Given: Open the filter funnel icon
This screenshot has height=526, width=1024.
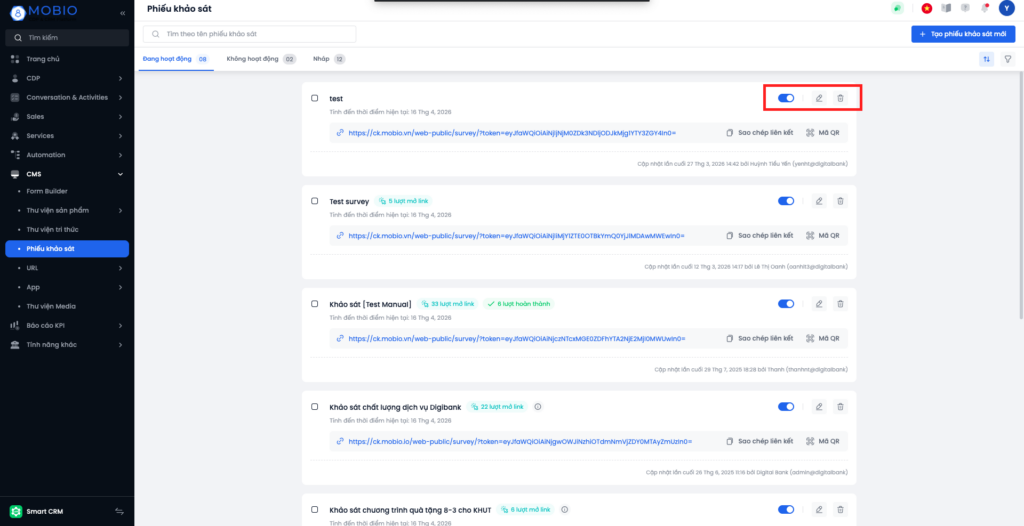Looking at the screenshot, I should click(1008, 59).
